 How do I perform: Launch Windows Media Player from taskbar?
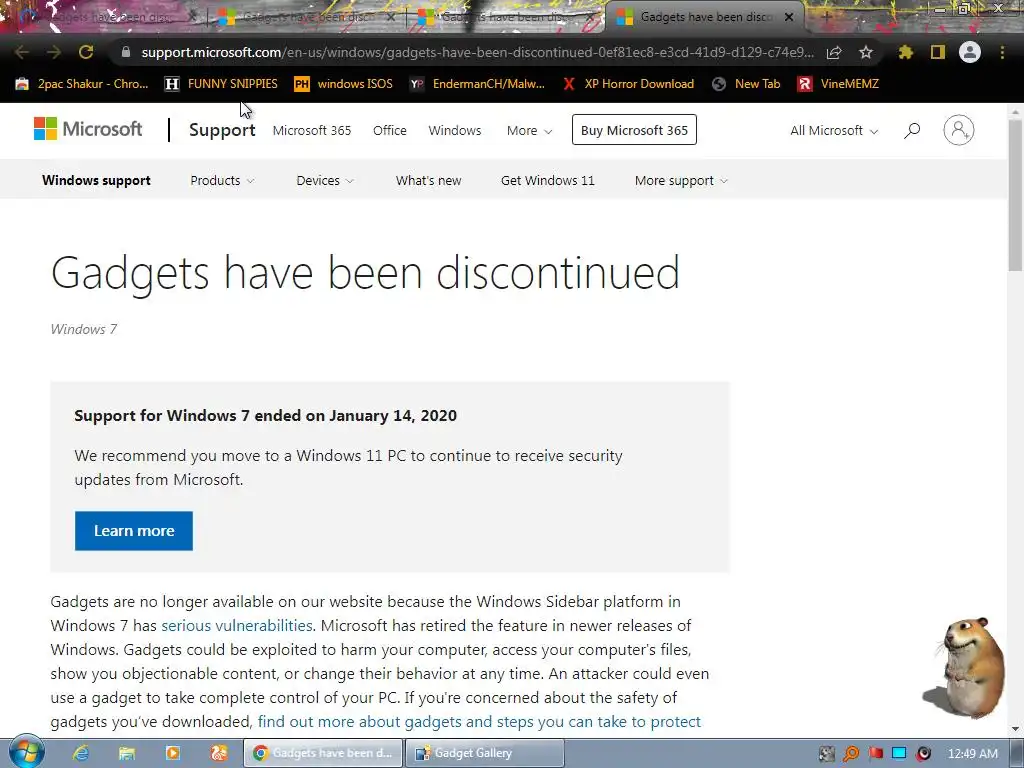[173, 753]
